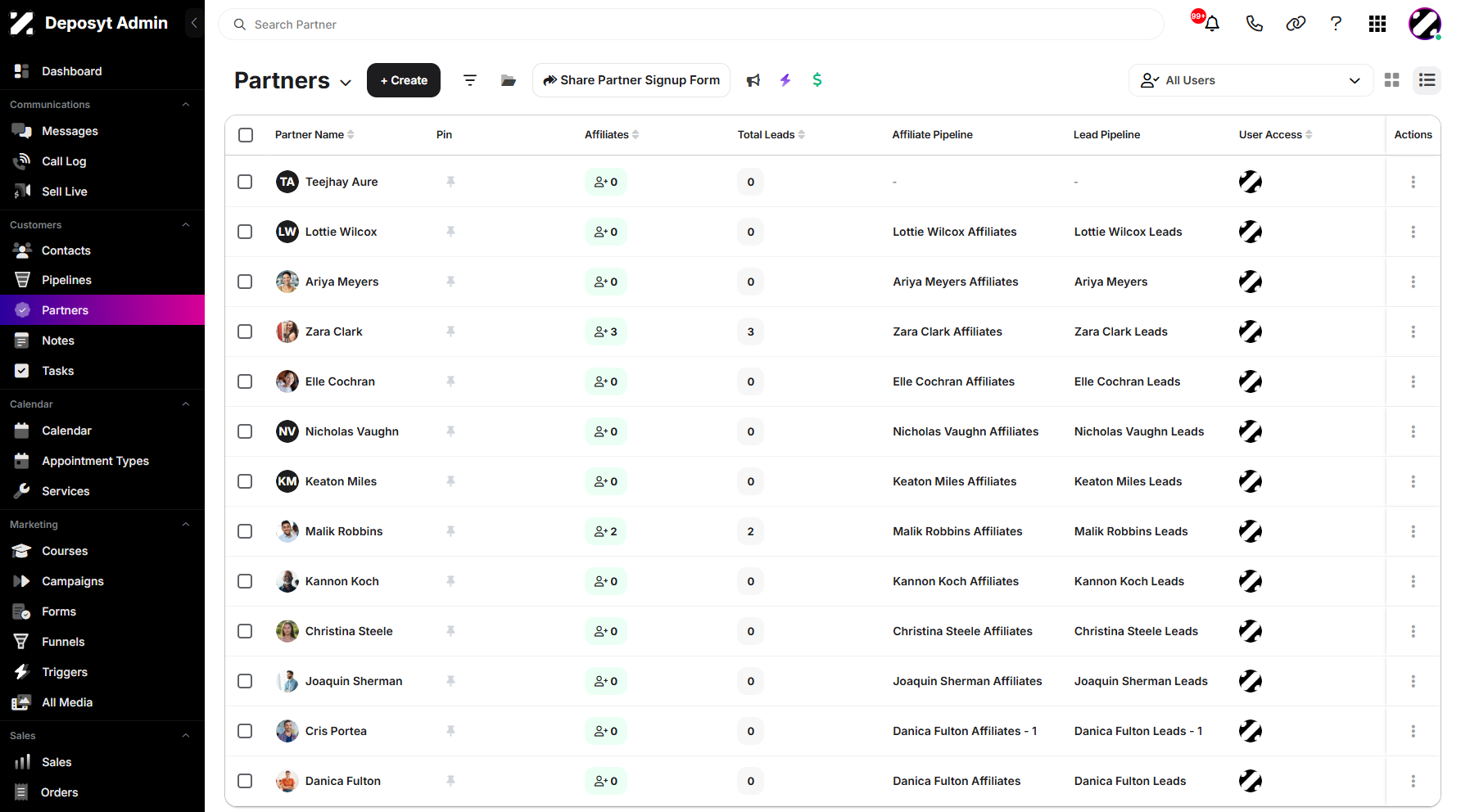Viewport: 1461px width, 812px height.
Task: Open user access avatar for Lottie Wilcox
Action: pyautogui.click(x=1250, y=232)
